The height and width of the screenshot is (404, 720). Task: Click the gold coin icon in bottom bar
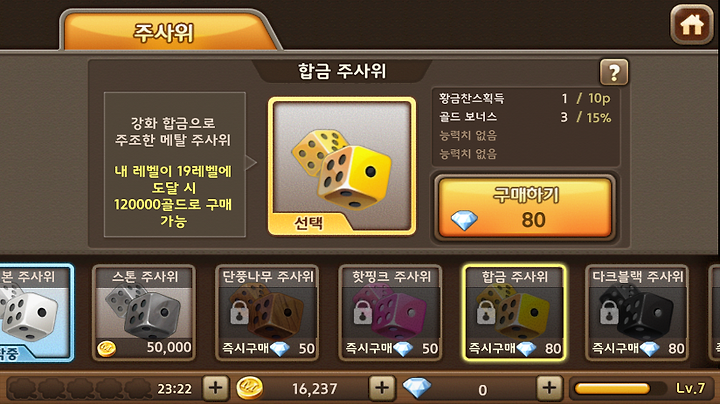pos(249,388)
